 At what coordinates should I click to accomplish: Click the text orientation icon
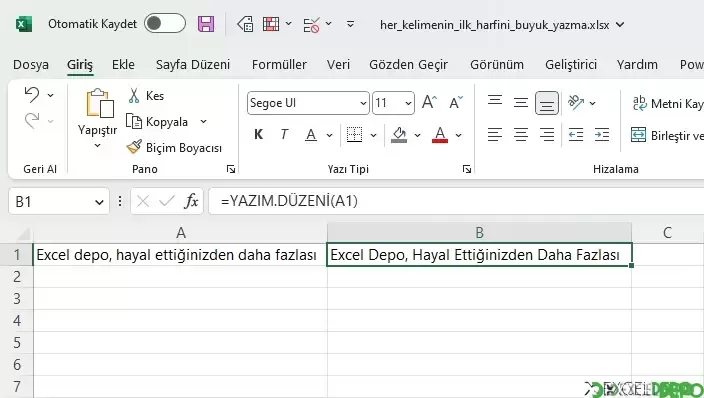click(x=576, y=102)
